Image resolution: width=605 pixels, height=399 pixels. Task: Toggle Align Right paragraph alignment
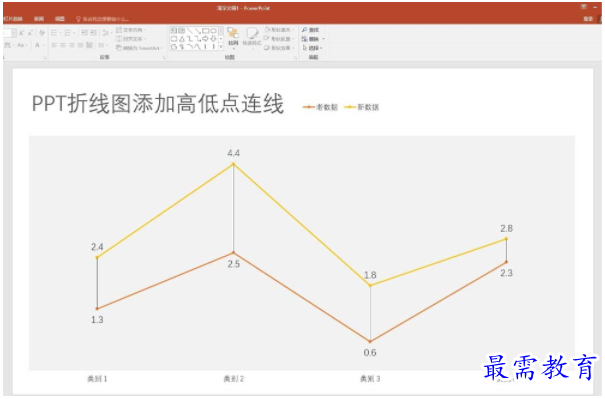pos(72,45)
